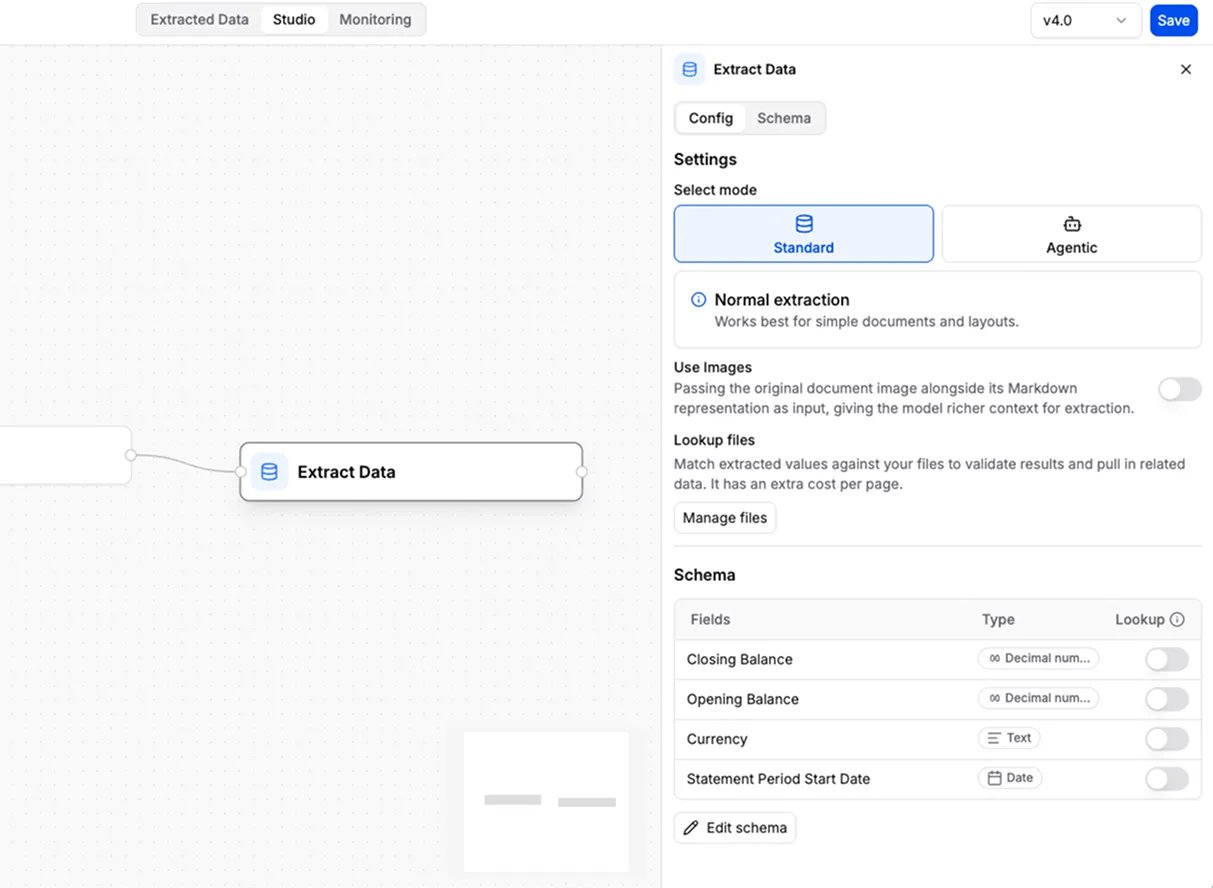Image resolution: width=1213 pixels, height=888 pixels.
Task: Click the Fields column header
Action: 710,619
